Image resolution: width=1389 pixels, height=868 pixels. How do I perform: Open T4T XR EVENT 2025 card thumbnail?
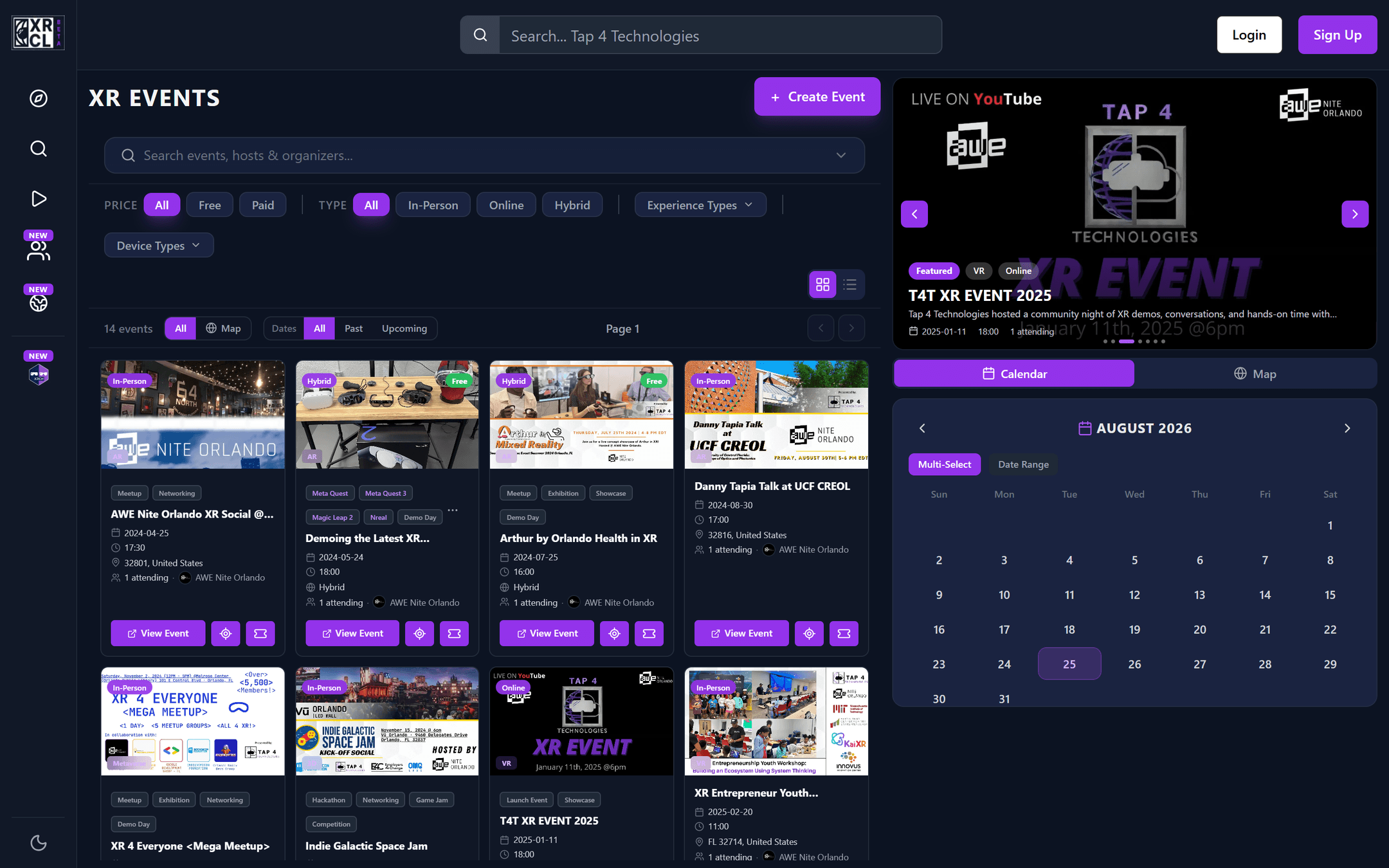(582, 721)
